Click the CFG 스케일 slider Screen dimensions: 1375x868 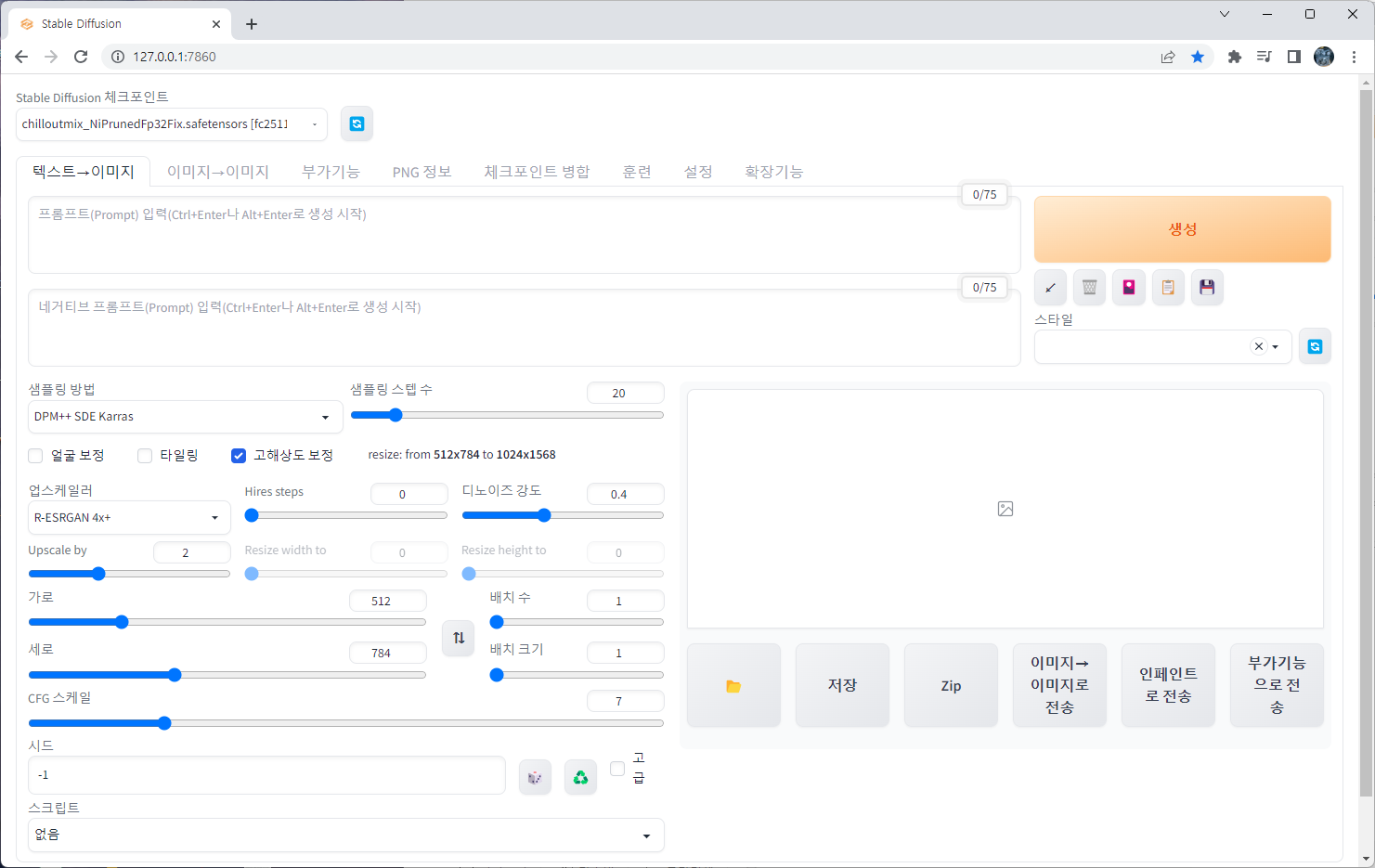tap(345, 723)
